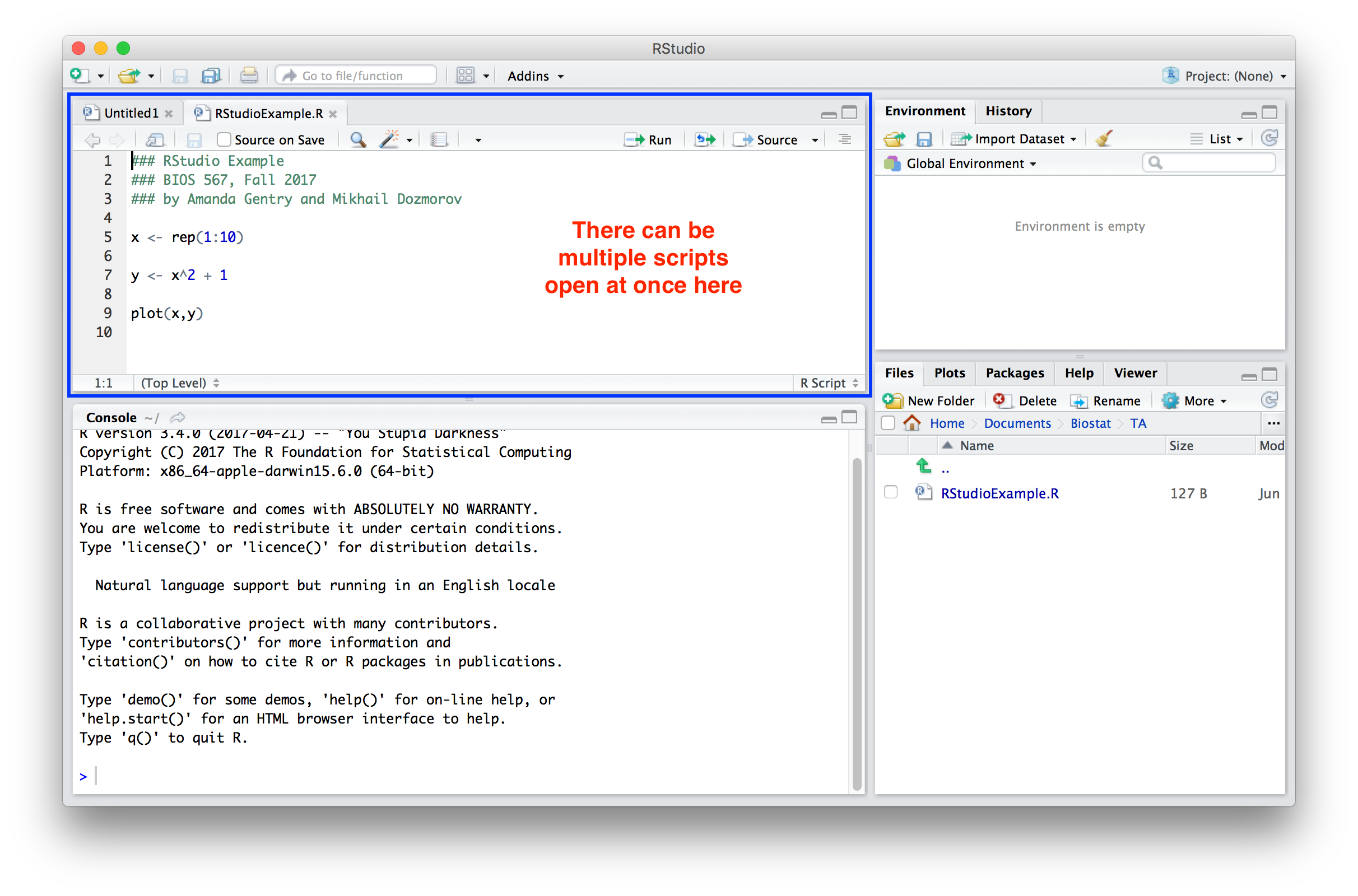Click the broom to clear environment objects
This screenshot has height=896, width=1358.
click(x=1104, y=139)
